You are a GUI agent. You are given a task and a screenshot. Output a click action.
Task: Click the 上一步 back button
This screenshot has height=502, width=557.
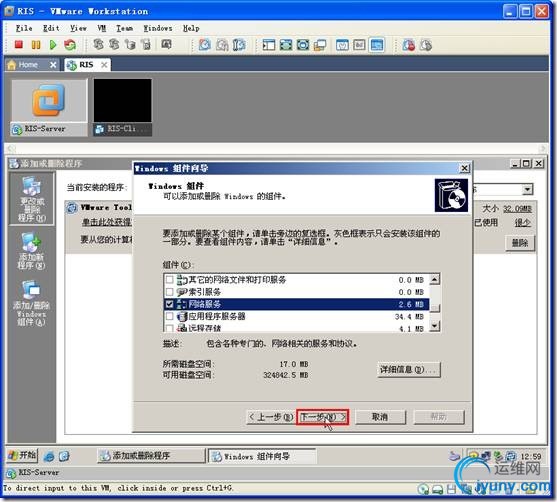271,417
